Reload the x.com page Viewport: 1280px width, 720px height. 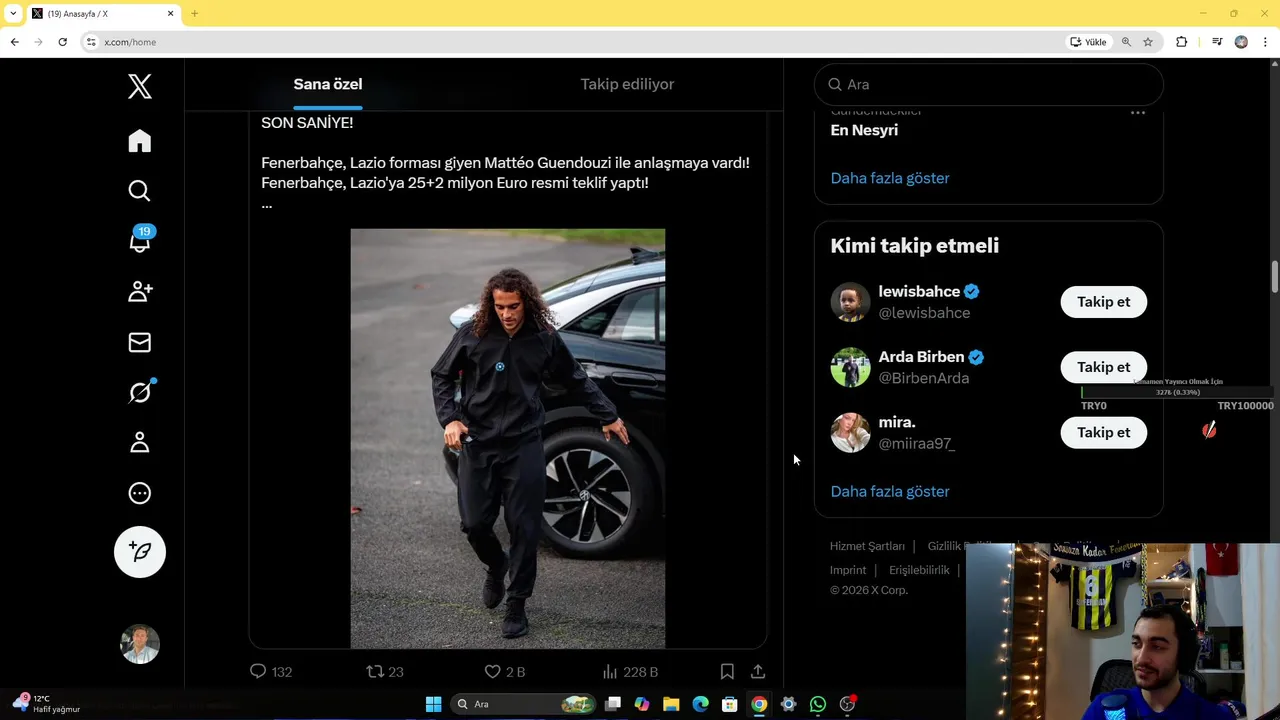click(62, 42)
